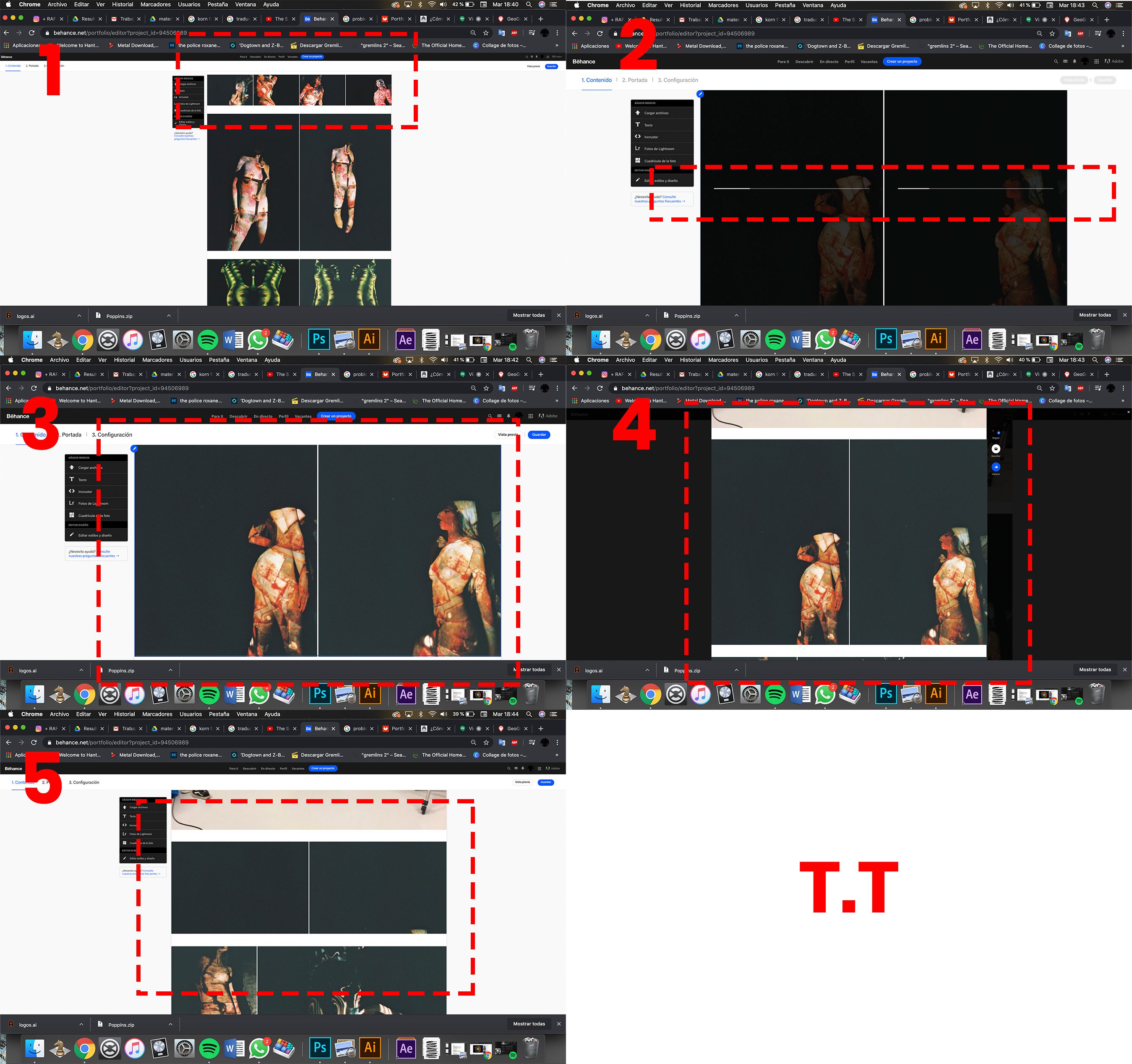Open the Historial menu in screenshot 5
The height and width of the screenshot is (1064, 1132).
(x=124, y=714)
